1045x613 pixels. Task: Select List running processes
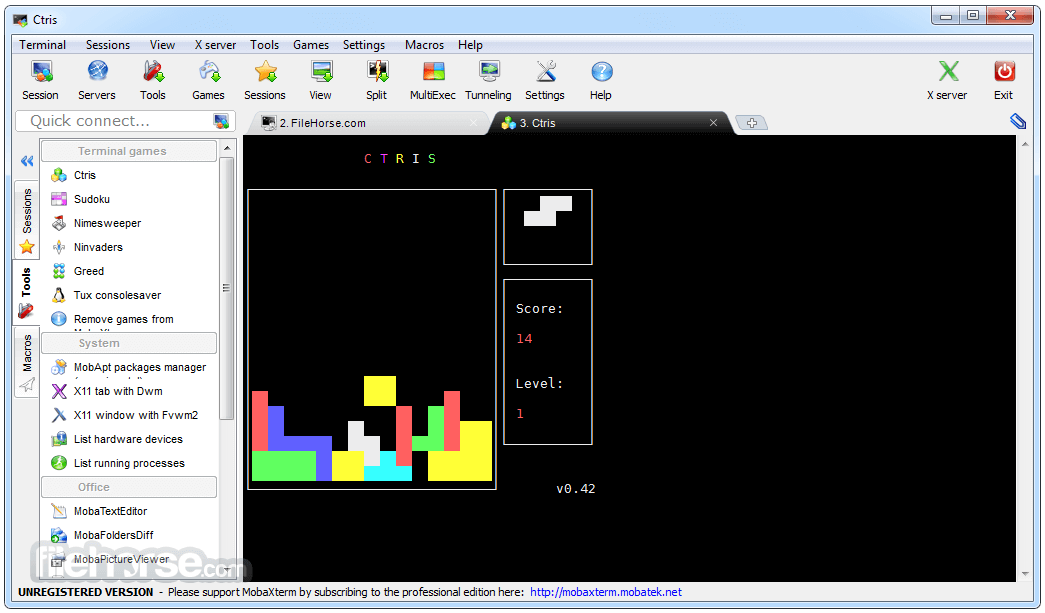[129, 463]
